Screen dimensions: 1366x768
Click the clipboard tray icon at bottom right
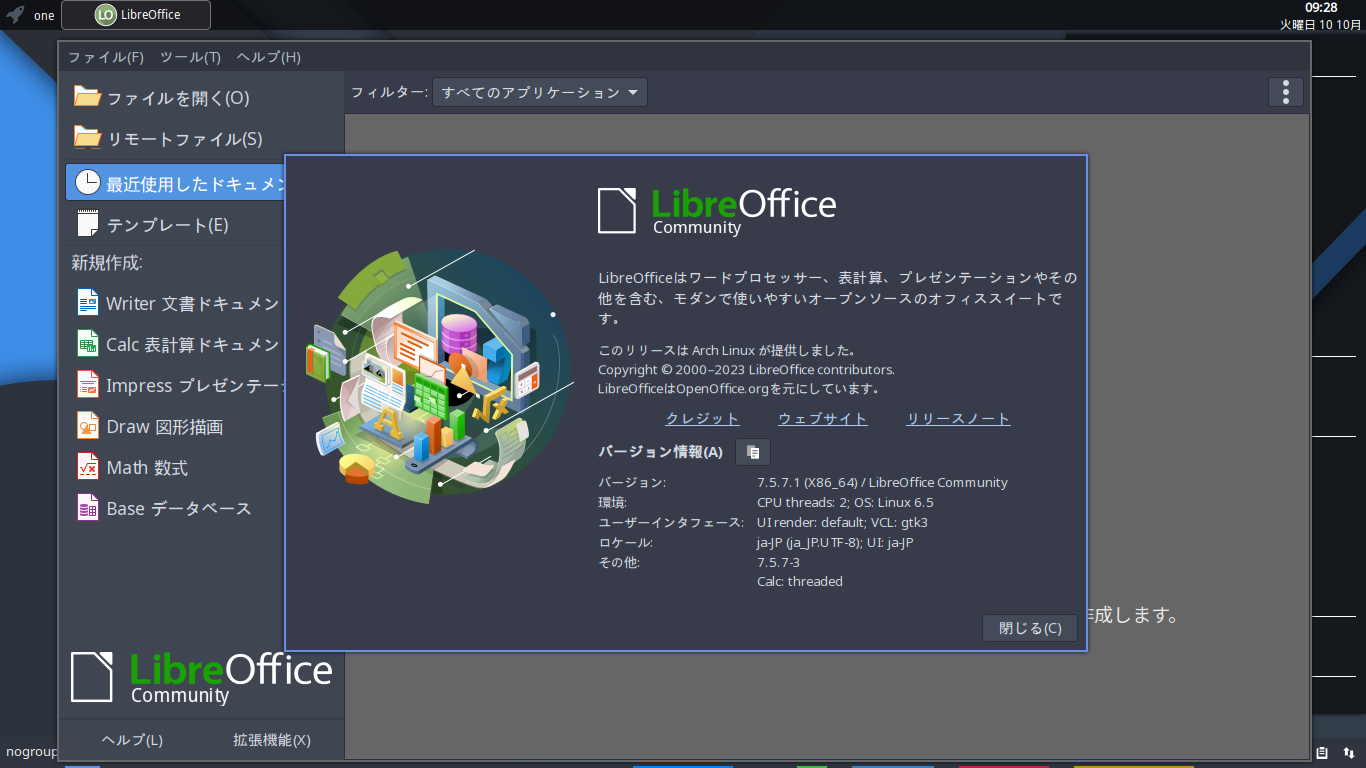click(1322, 753)
